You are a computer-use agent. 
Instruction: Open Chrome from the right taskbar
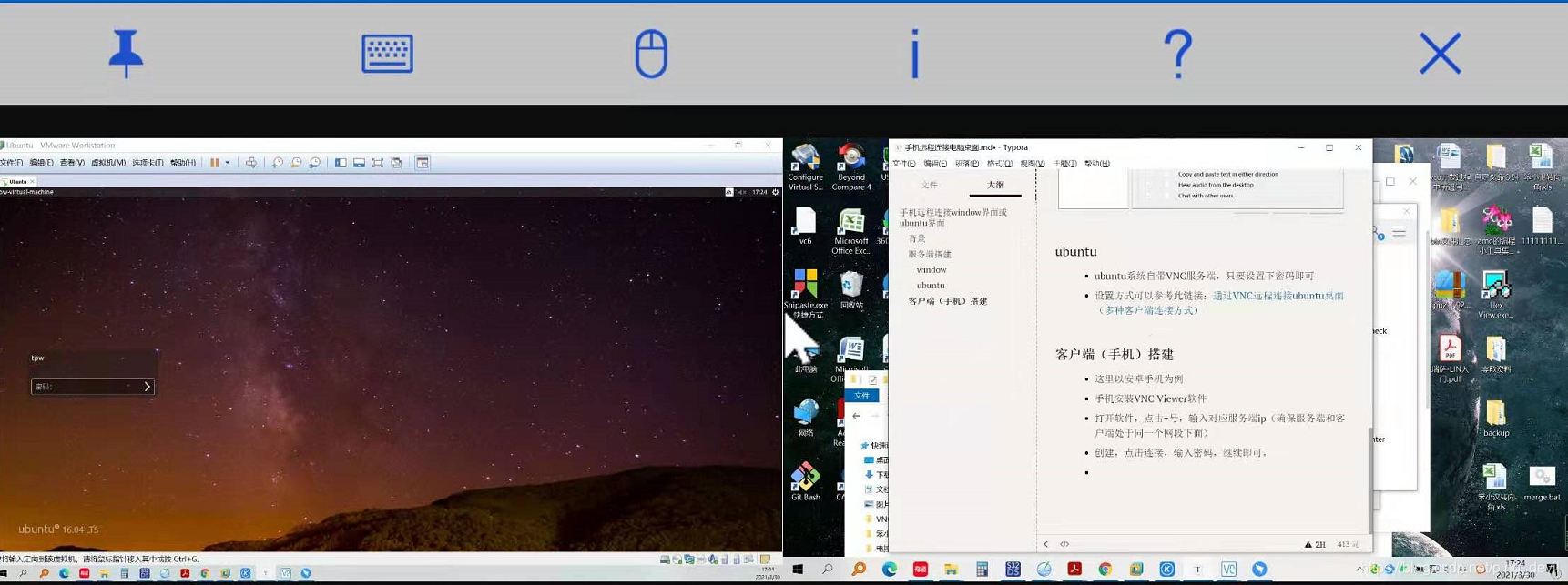[x=1105, y=570]
